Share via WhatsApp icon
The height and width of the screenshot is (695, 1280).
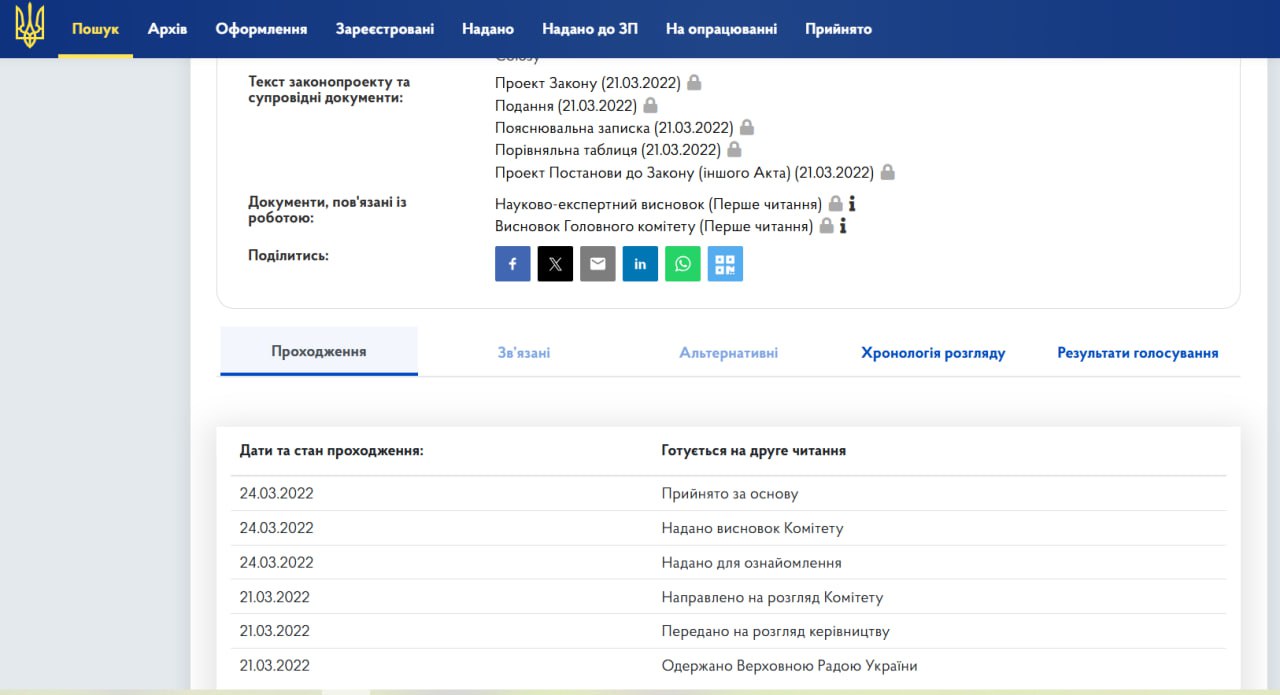(x=683, y=264)
